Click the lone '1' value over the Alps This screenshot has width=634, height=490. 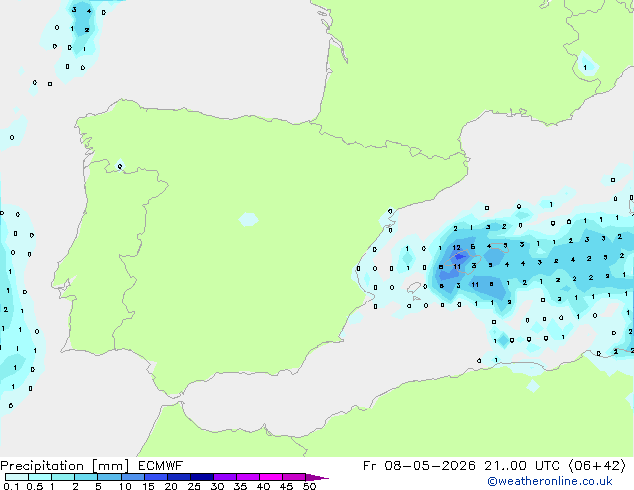click(585, 68)
